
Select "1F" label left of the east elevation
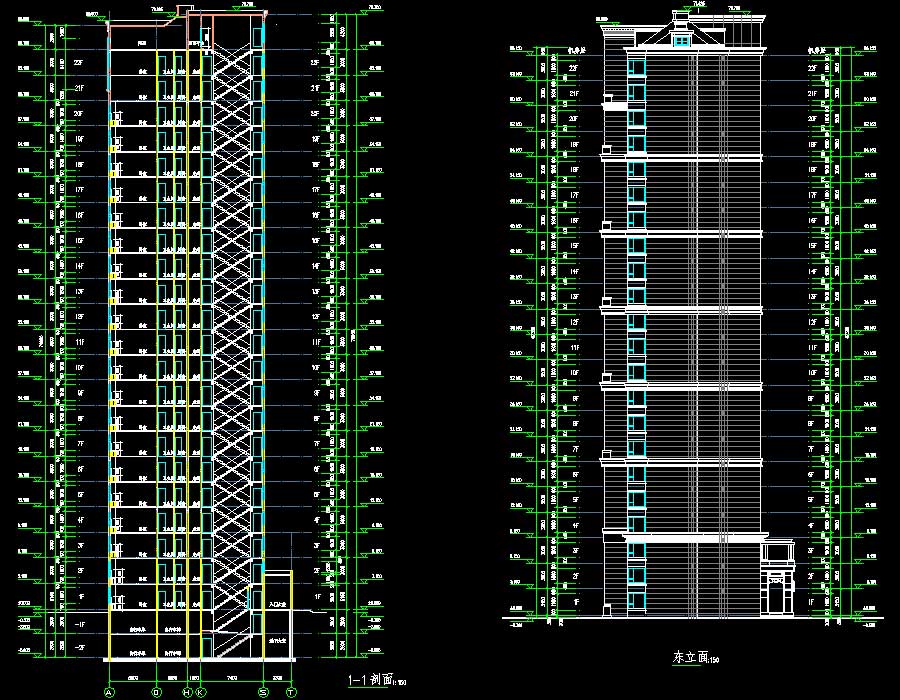(576, 602)
